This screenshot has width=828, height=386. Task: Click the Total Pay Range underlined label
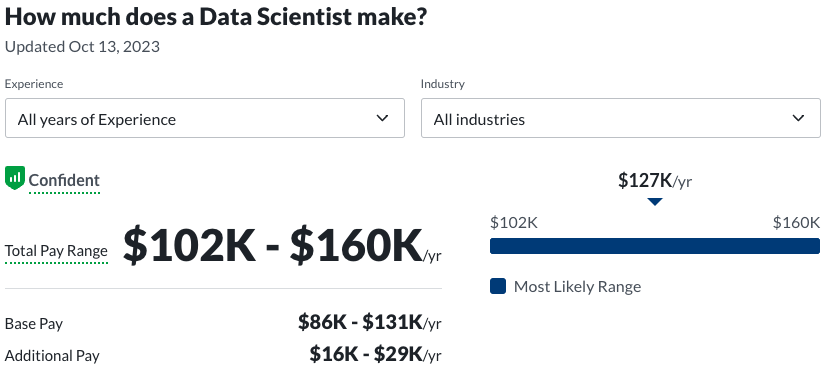coord(57,251)
